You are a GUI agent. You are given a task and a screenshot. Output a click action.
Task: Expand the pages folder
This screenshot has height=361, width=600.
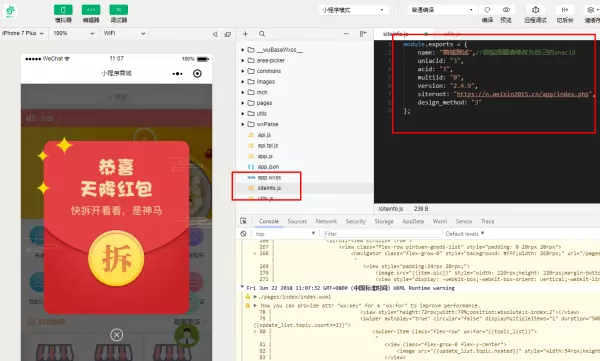tap(243, 103)
